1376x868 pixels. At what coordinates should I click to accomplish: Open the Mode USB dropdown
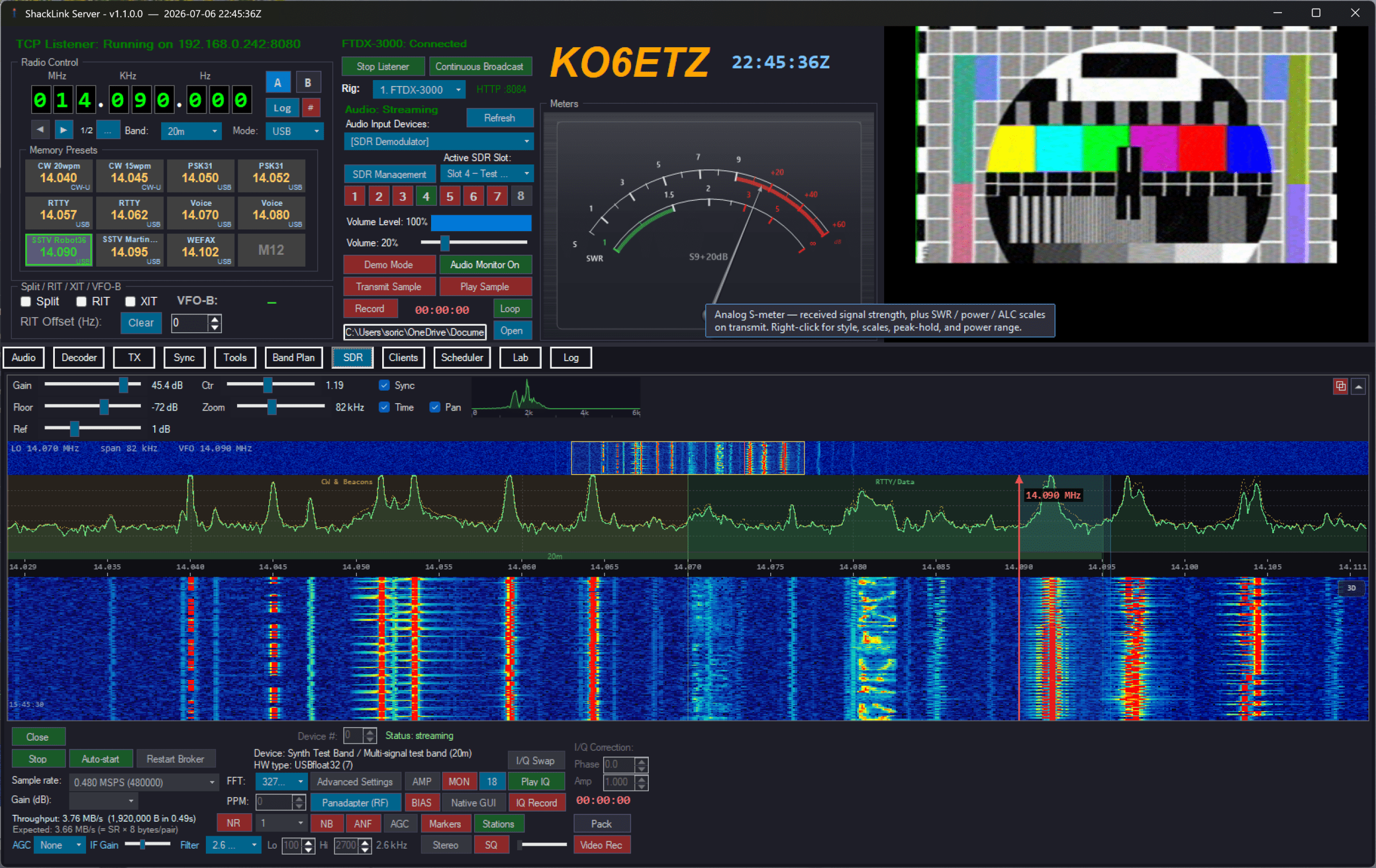pos(295,132)
